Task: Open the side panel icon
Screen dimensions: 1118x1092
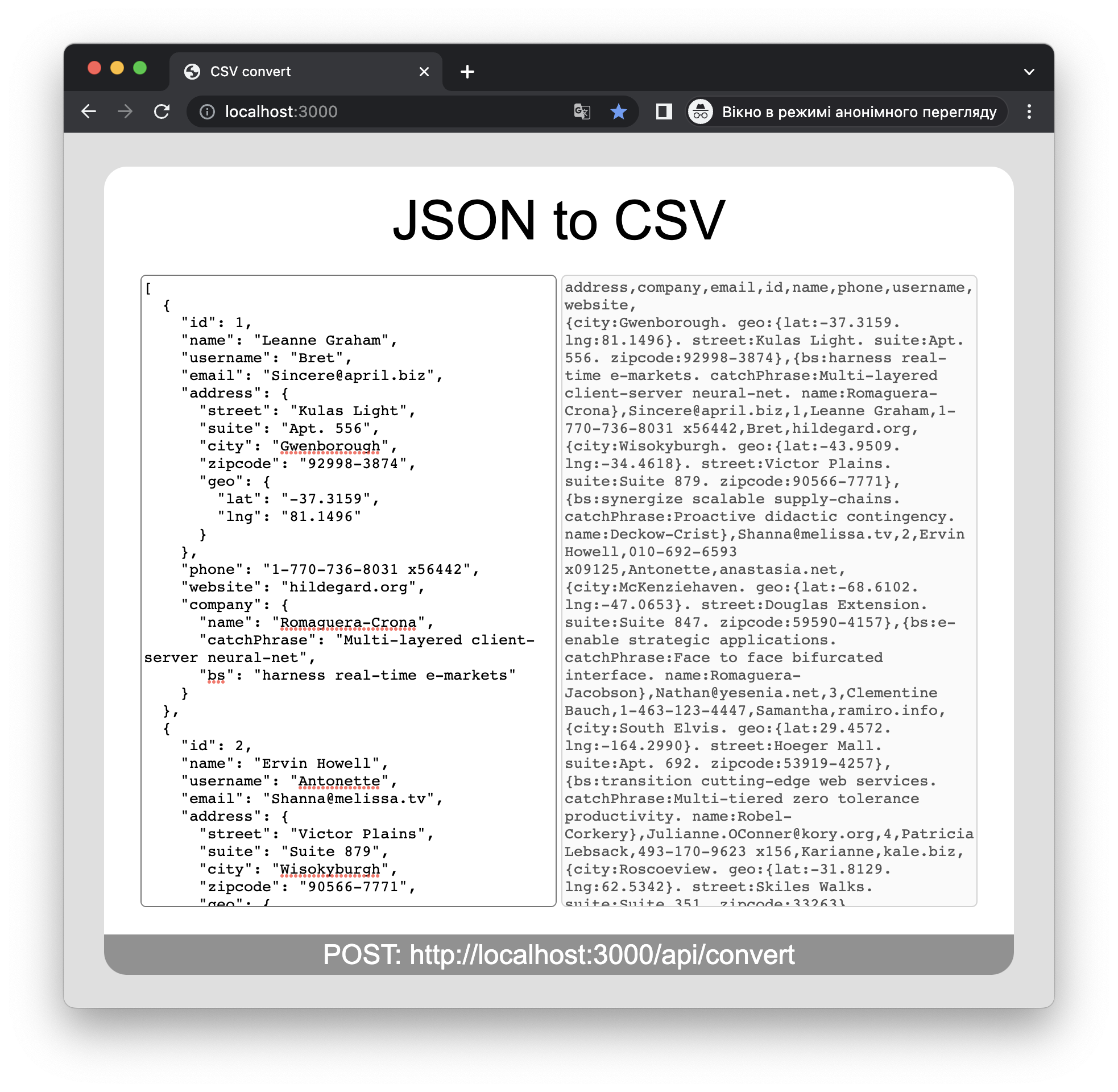Action: pos(663,111)
